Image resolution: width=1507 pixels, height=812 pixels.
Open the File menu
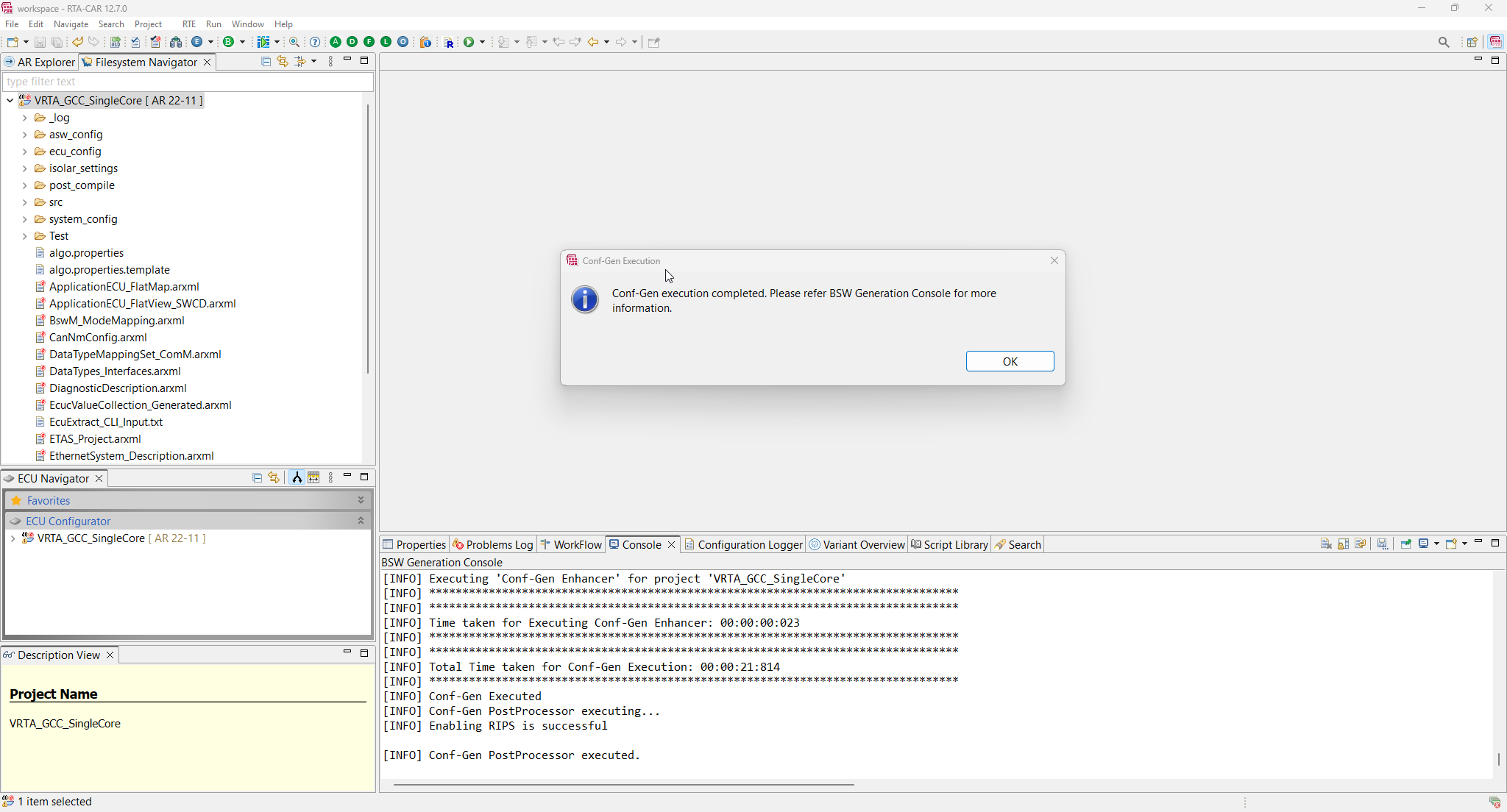coord(12,24)
